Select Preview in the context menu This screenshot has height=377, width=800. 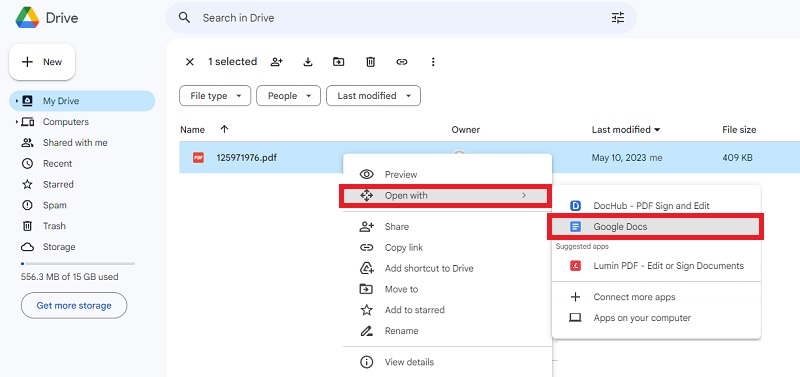[447, 174]
